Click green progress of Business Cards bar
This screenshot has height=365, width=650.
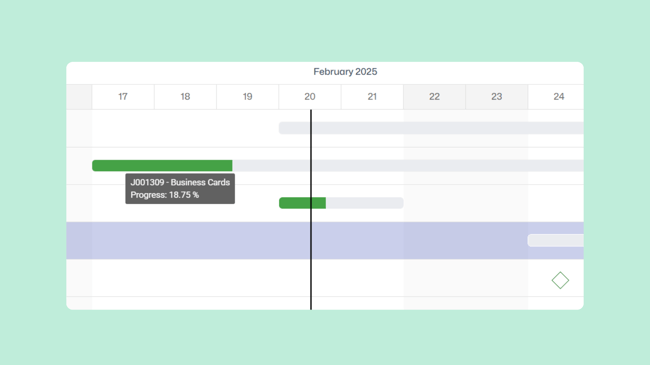[162, 165]
